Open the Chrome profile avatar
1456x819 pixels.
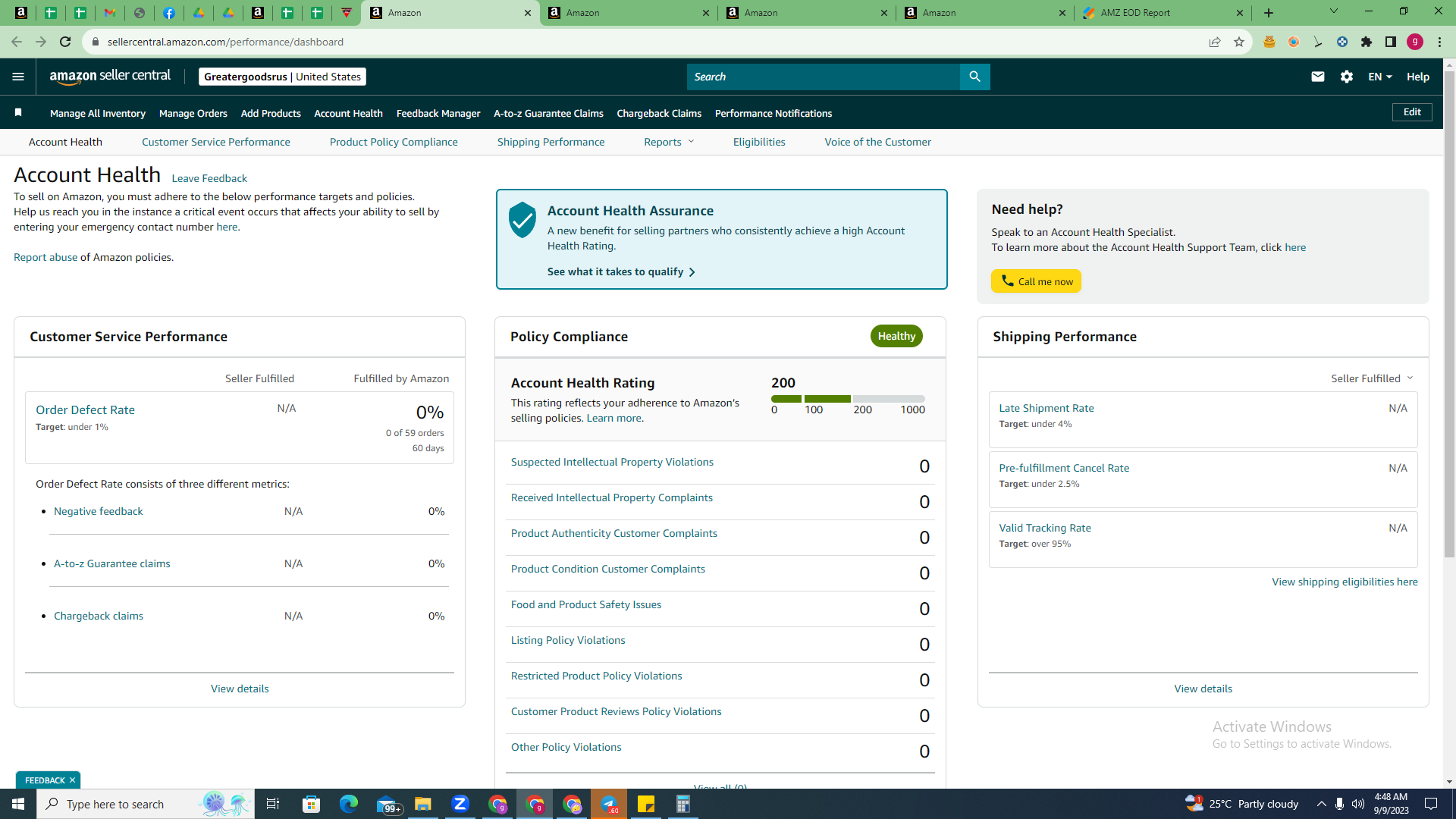pyautogui.click(x=1415, y=42)
